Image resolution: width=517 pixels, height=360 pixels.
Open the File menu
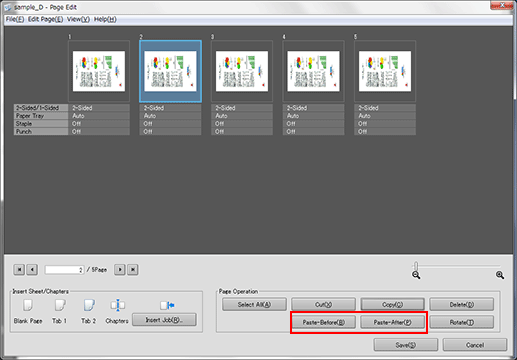[15, 19]
